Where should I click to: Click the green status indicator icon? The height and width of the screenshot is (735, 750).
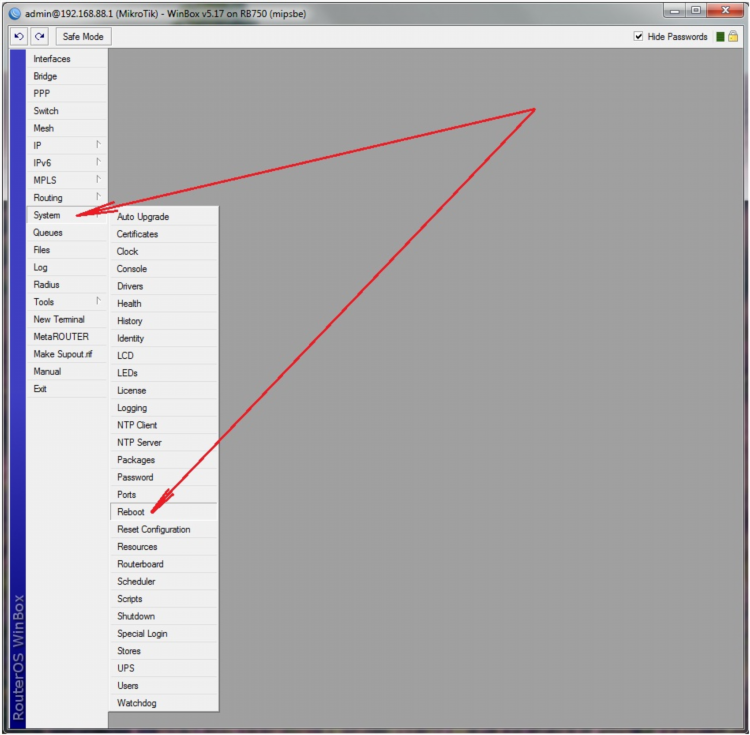[720, 37]
